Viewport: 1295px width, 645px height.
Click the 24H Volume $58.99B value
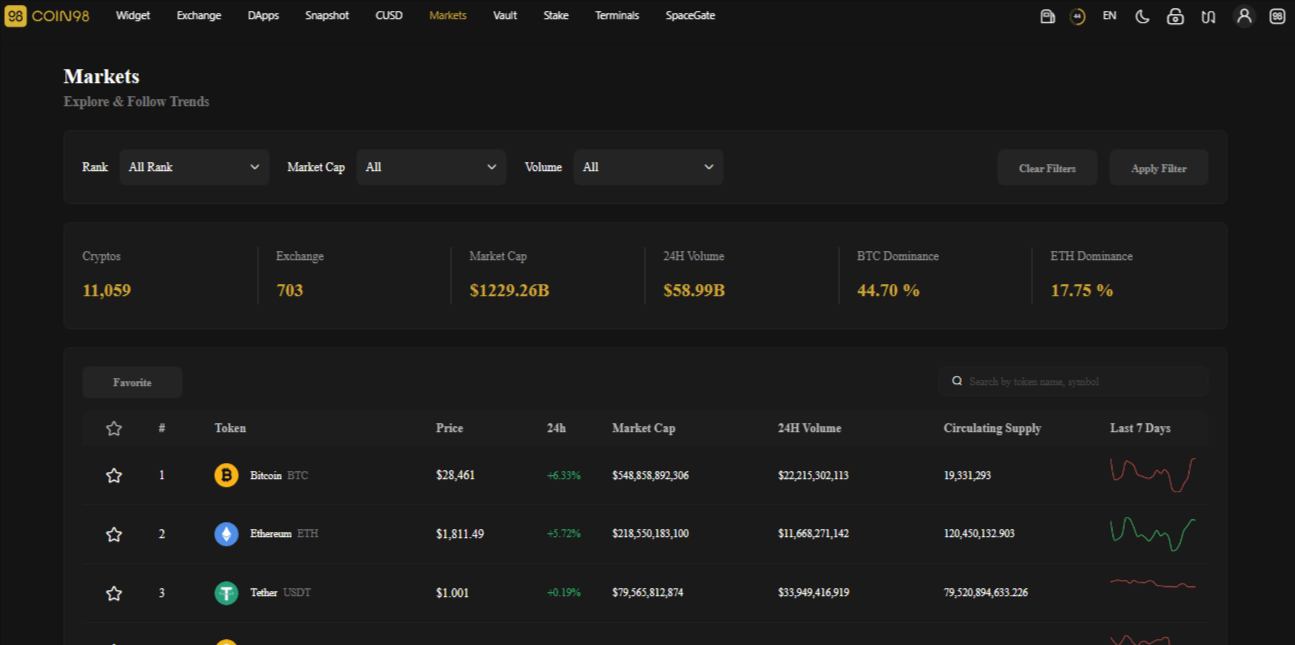point(694,291)
